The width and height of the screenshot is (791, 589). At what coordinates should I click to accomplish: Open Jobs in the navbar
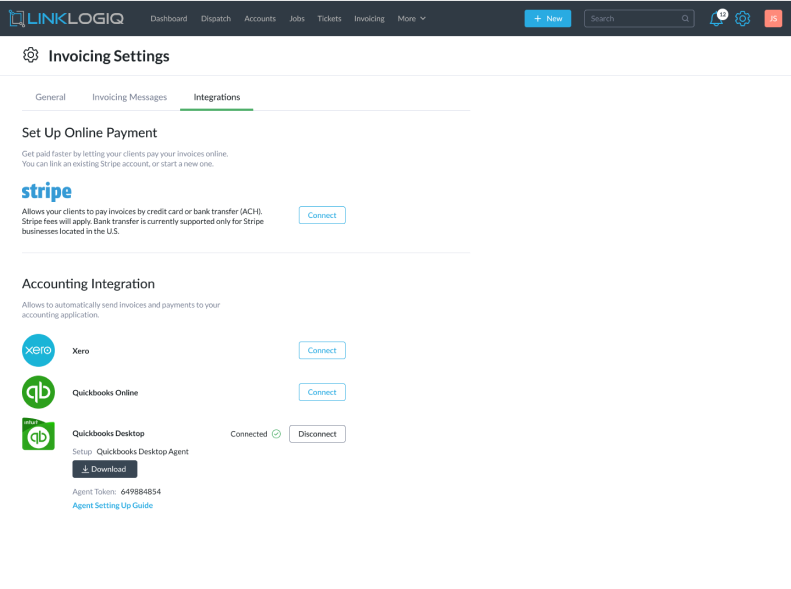[x=297, y=19]
